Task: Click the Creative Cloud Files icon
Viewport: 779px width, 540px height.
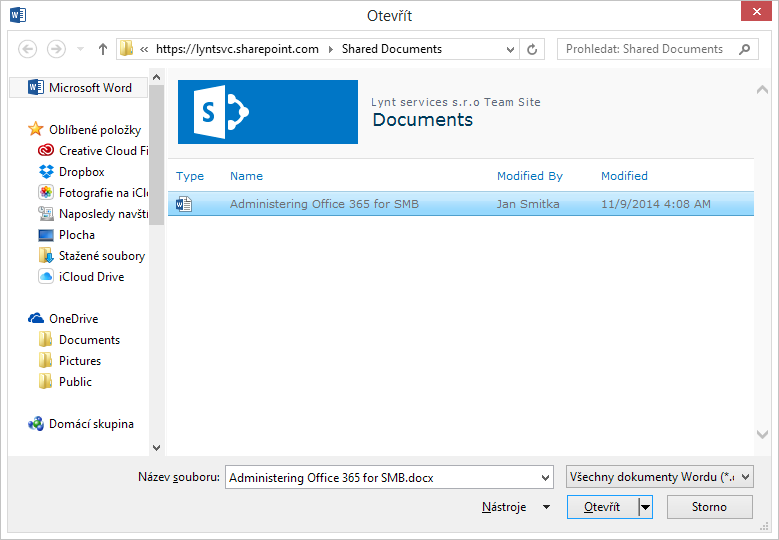Action: coord(46,150)
